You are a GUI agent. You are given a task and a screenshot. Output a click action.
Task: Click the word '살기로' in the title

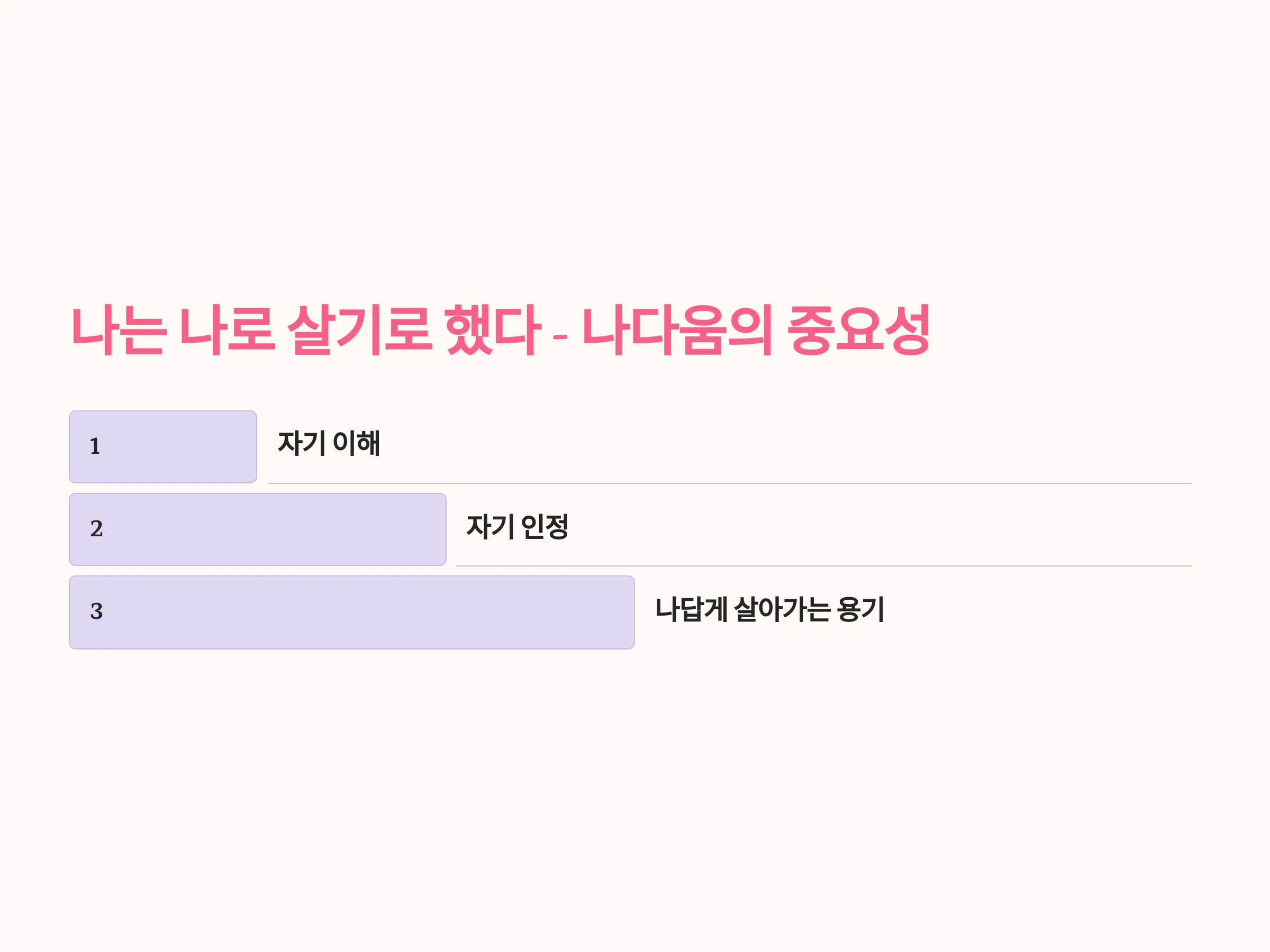click(359, 330)
